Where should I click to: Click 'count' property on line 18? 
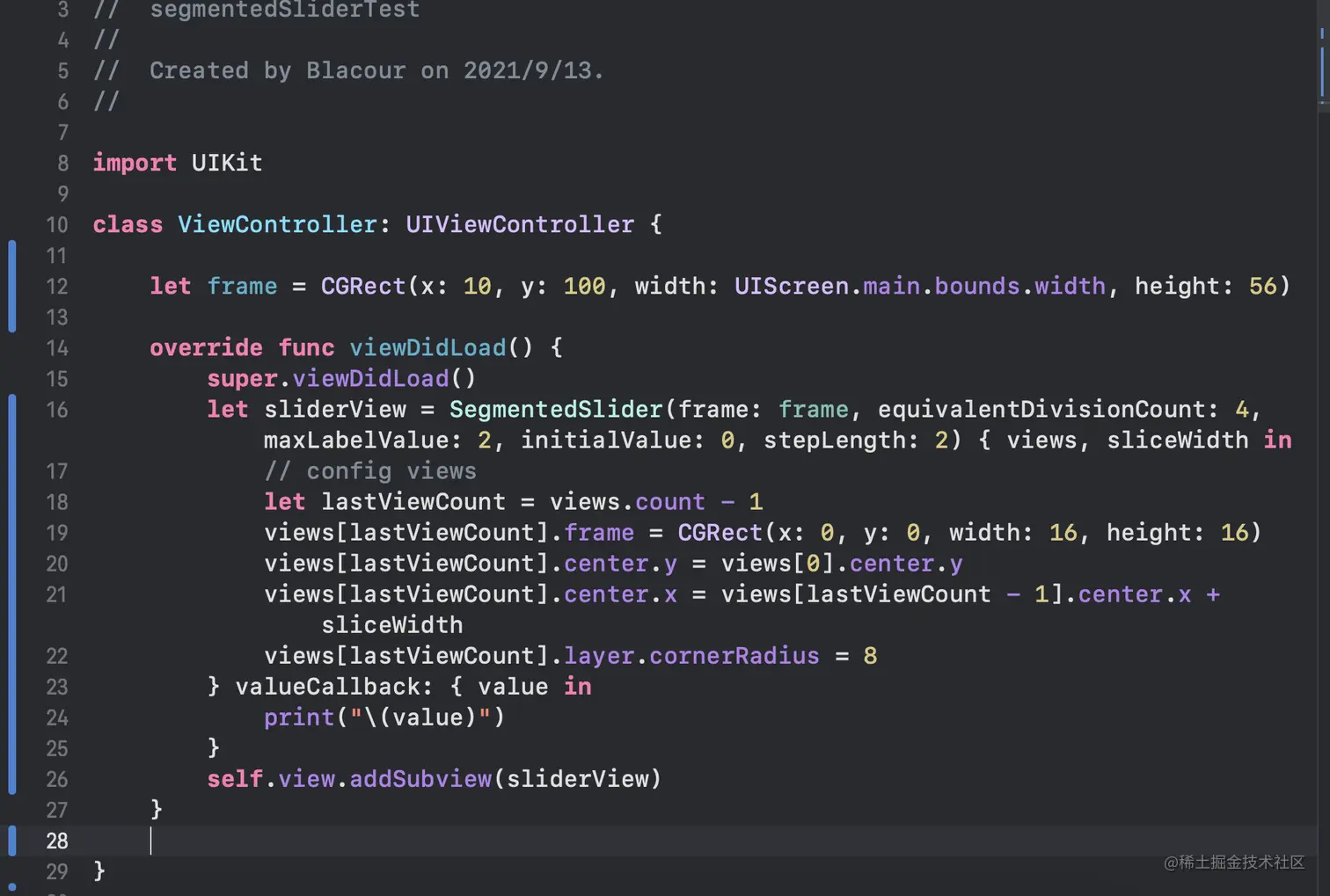(670, 502)
